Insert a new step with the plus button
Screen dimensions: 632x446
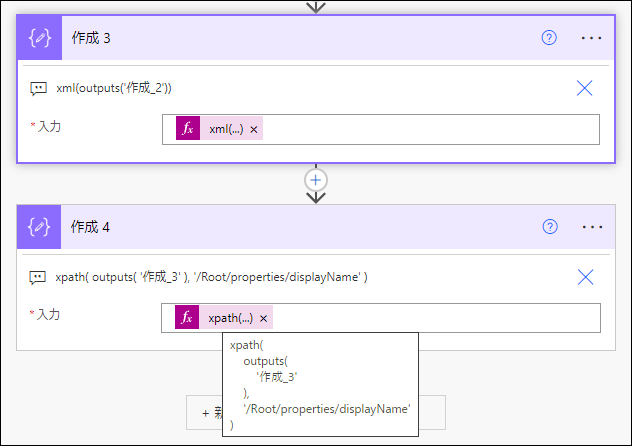click(316, 180)
